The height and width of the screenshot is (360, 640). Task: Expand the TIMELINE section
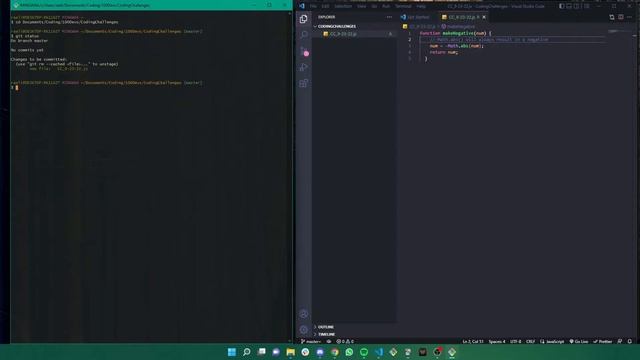click(x=326, y=334)
